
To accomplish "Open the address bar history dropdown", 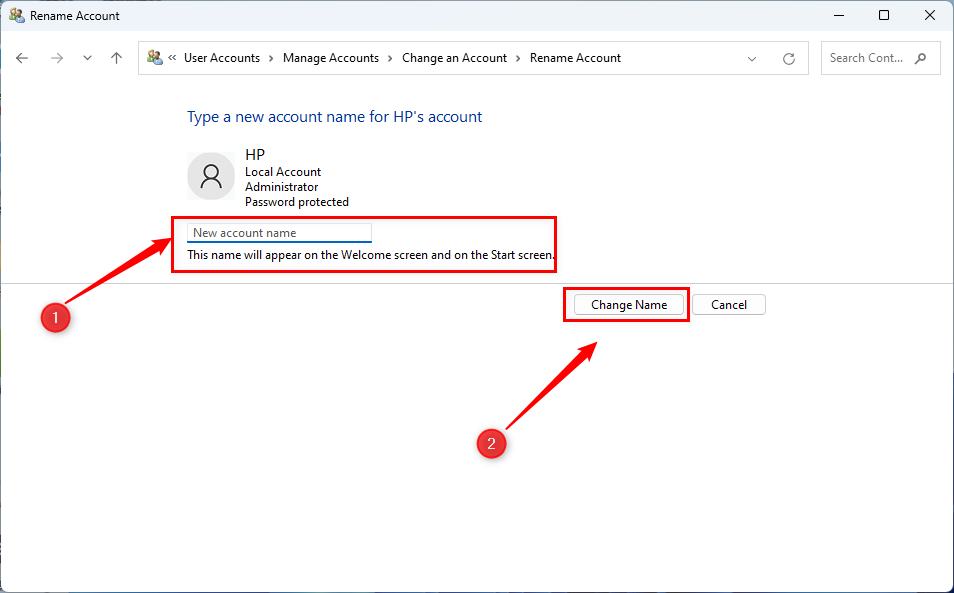I will tap(752, 58).
